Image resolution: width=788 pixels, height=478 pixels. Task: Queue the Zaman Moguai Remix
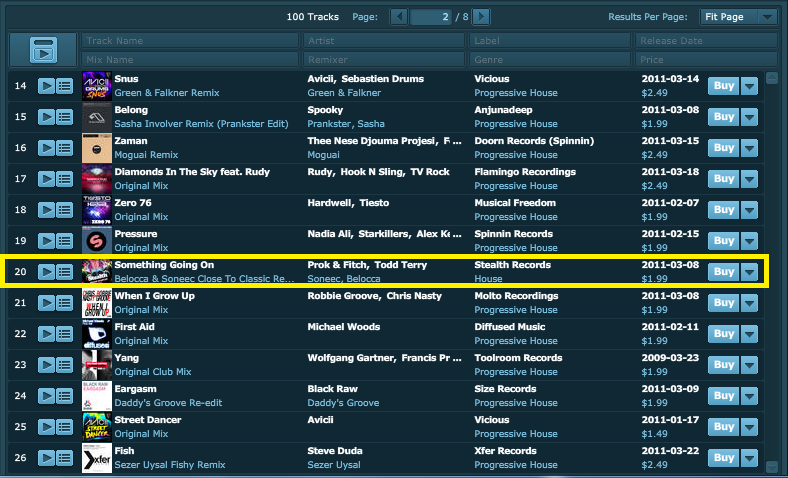pyautogui.click(x=64, y=148)
